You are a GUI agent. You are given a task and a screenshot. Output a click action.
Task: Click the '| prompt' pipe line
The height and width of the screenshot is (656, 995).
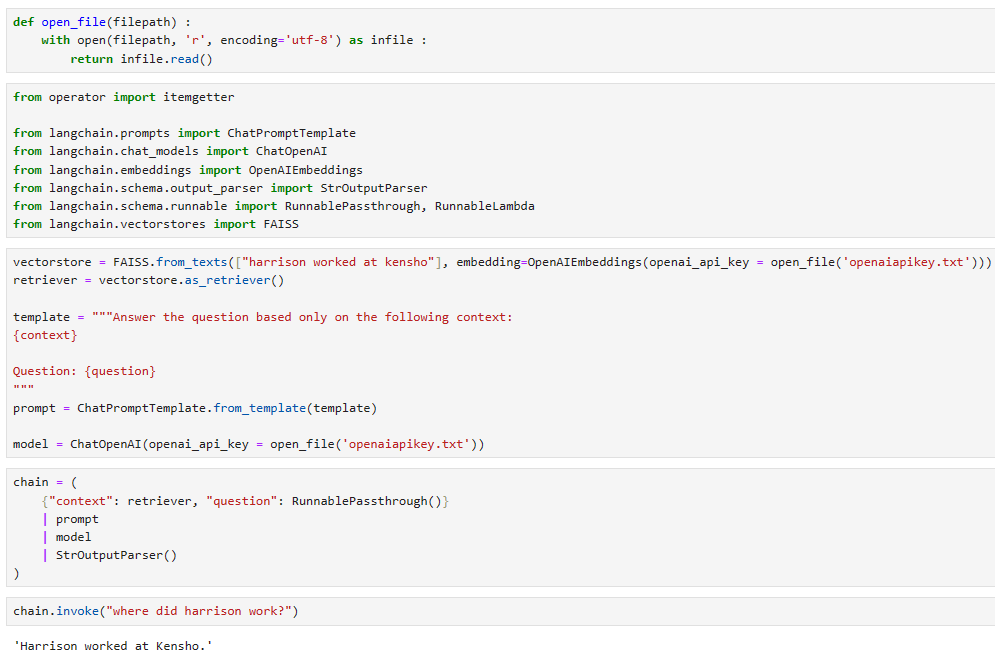point(70,519)
